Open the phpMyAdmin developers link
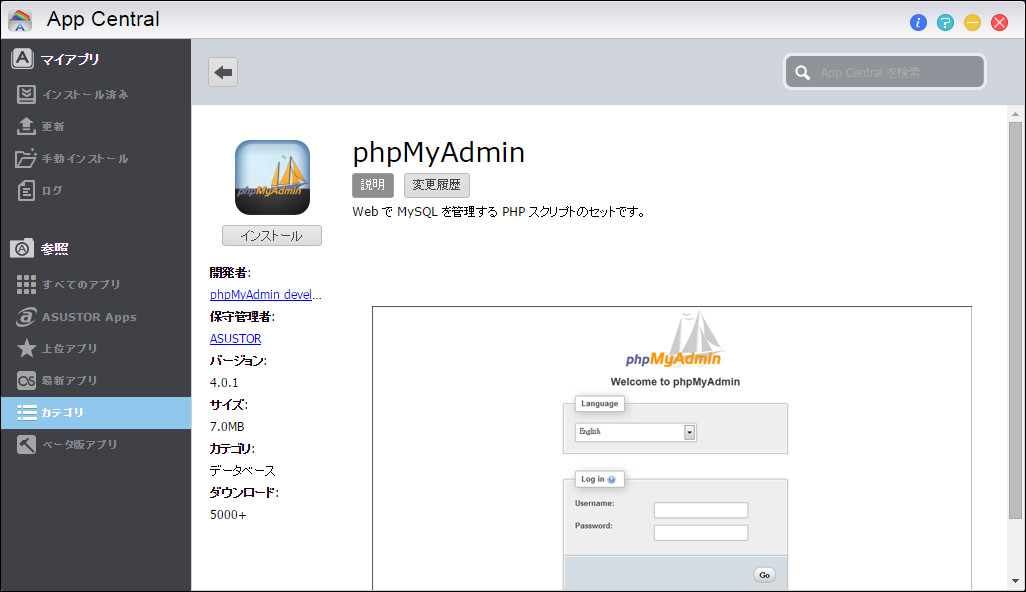 265,294
